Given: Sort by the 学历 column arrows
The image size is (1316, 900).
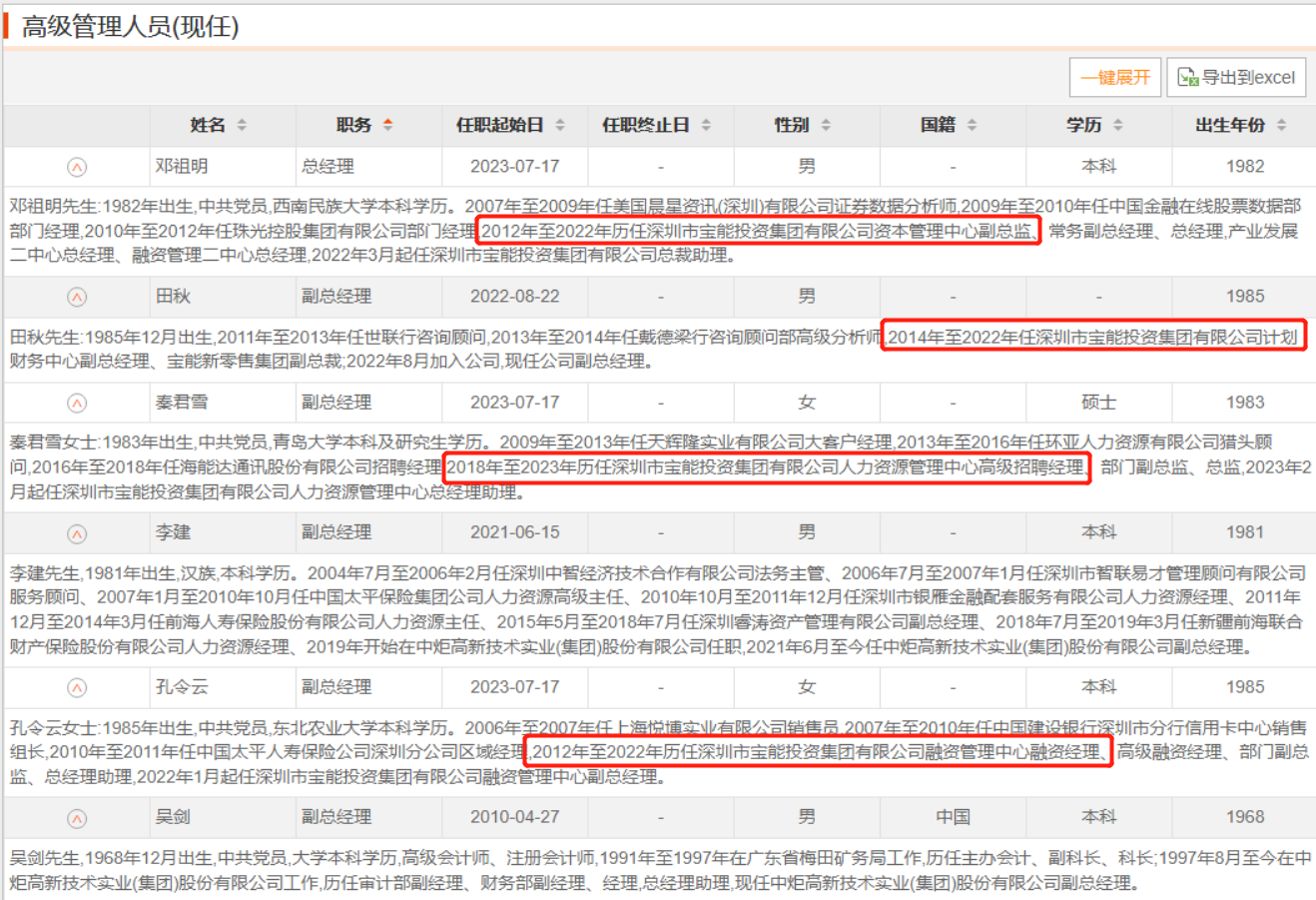Looking at the screenshot, I should coord(1117,125).
